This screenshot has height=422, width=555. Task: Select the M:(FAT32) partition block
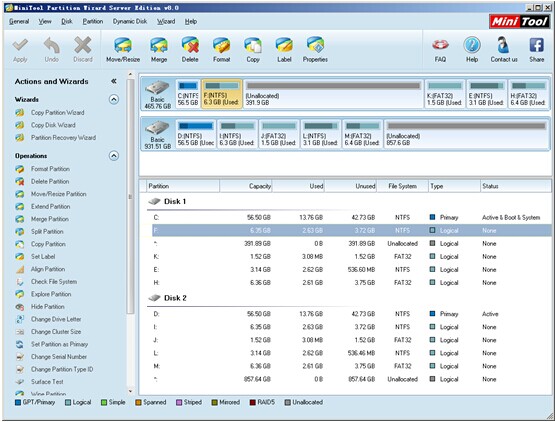362,134
